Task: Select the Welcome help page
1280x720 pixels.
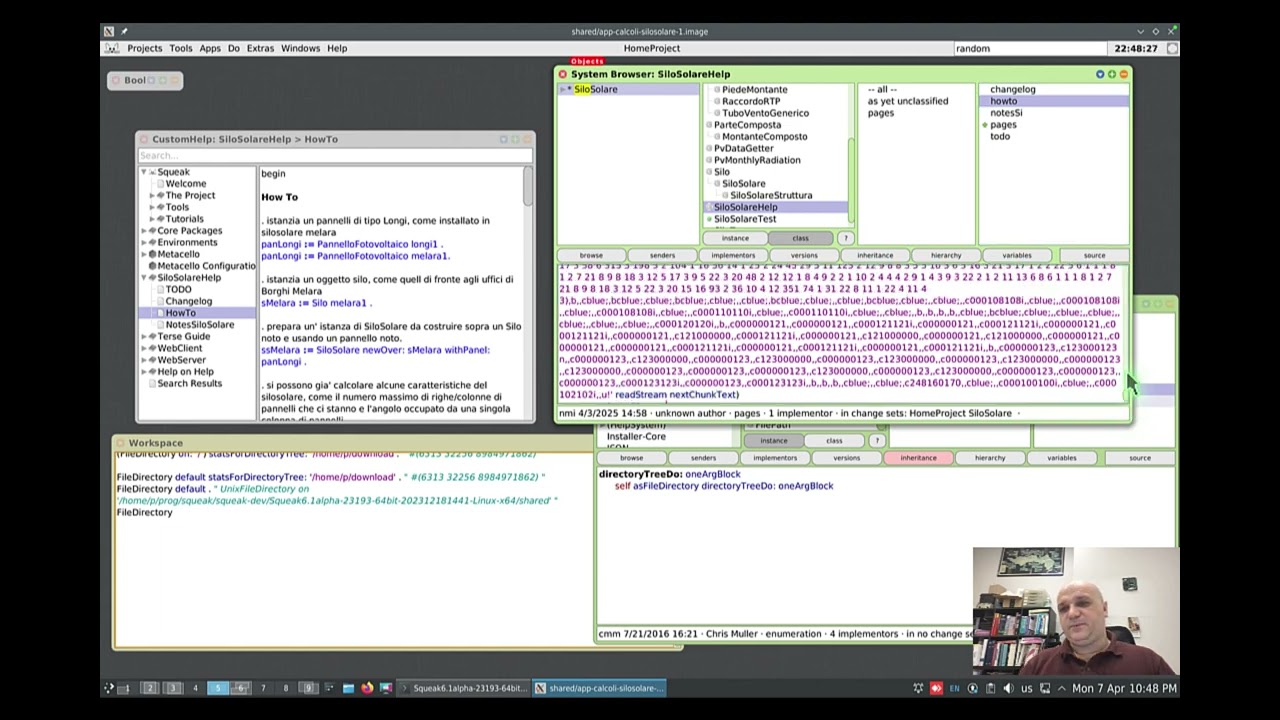Action: tap(186, 184)
